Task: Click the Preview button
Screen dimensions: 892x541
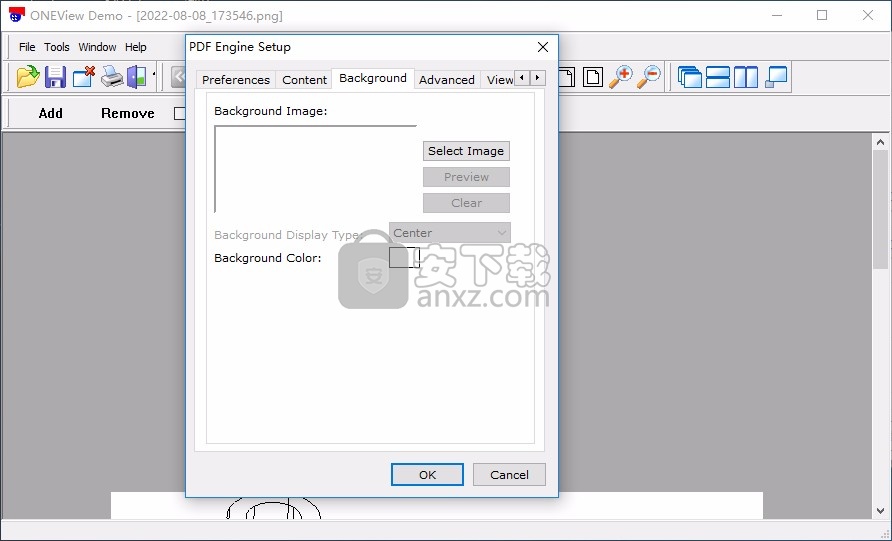Action: [466, 177]
